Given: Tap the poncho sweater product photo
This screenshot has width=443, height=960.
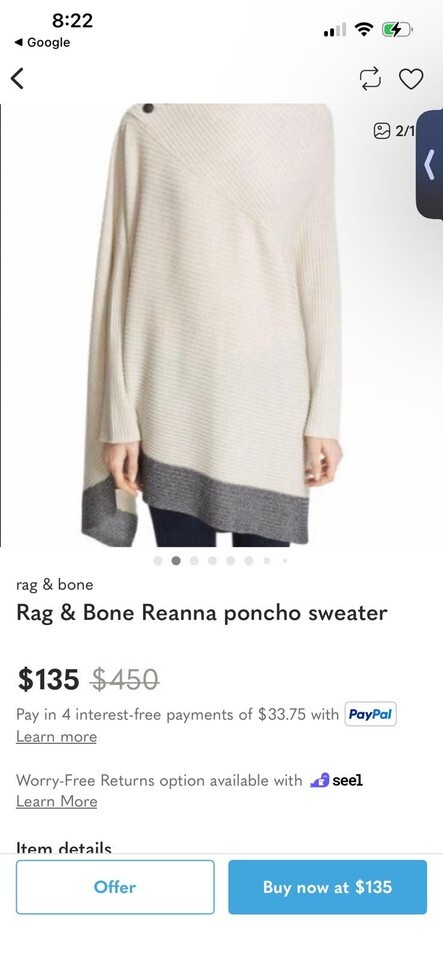Looking at the screenshot, I should (212, 324).
